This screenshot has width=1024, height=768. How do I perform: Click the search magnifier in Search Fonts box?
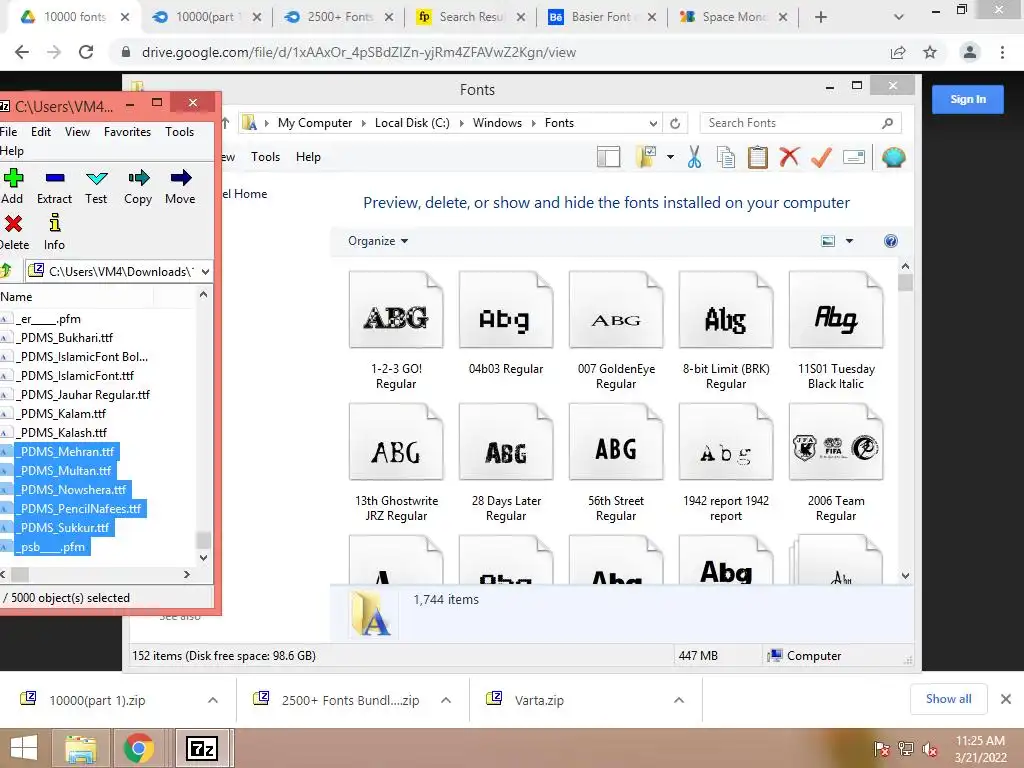point(887,123)
